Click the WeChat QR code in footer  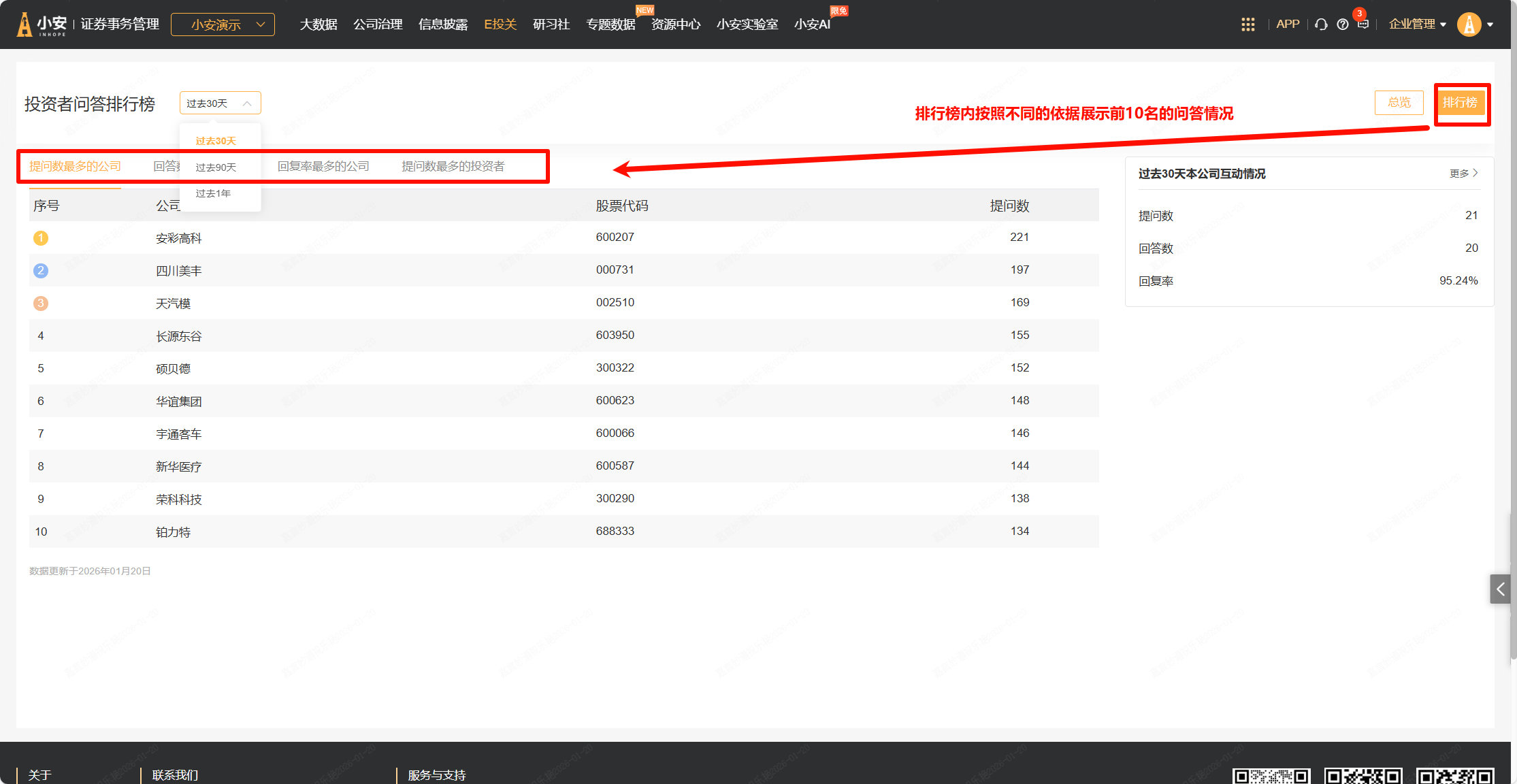pyautogui.click(x=1271, y=776)
